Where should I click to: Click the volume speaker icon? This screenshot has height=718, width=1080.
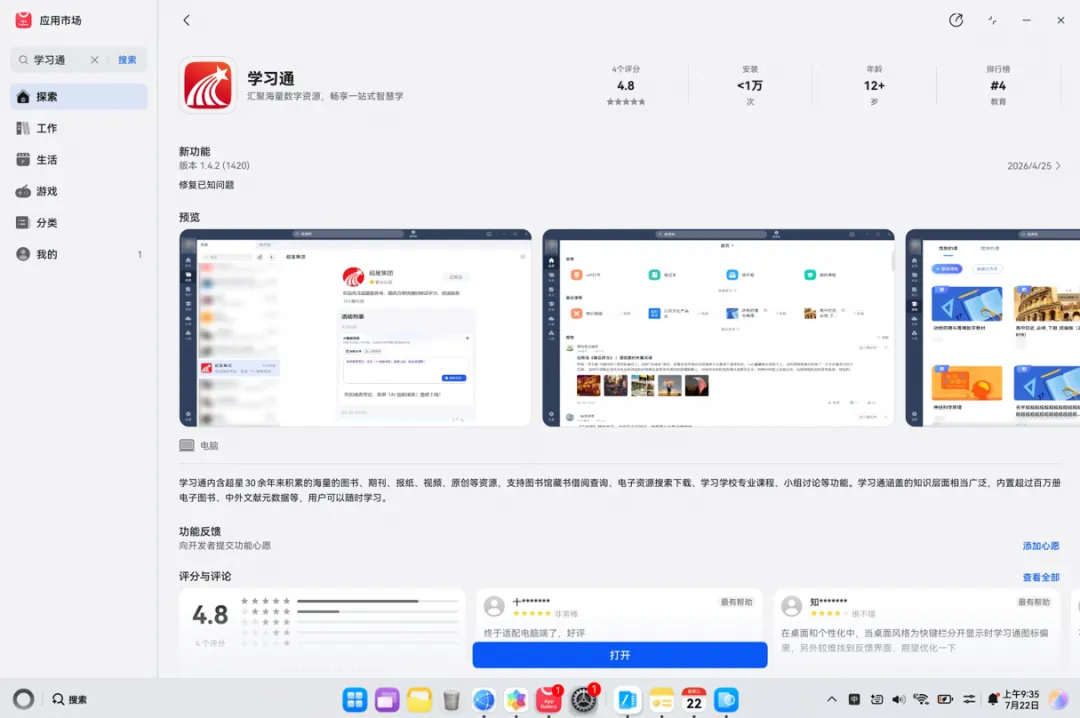[899, 699]
